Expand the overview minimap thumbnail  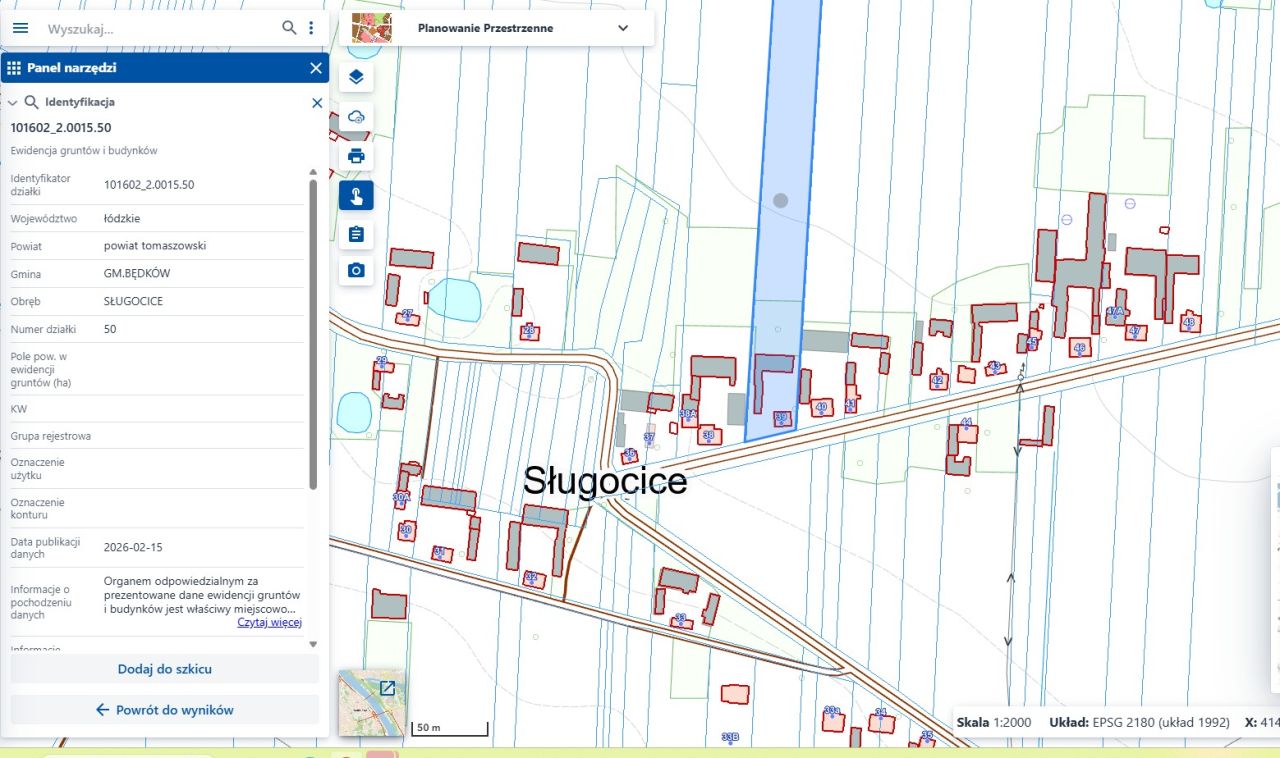click(386, 688)
